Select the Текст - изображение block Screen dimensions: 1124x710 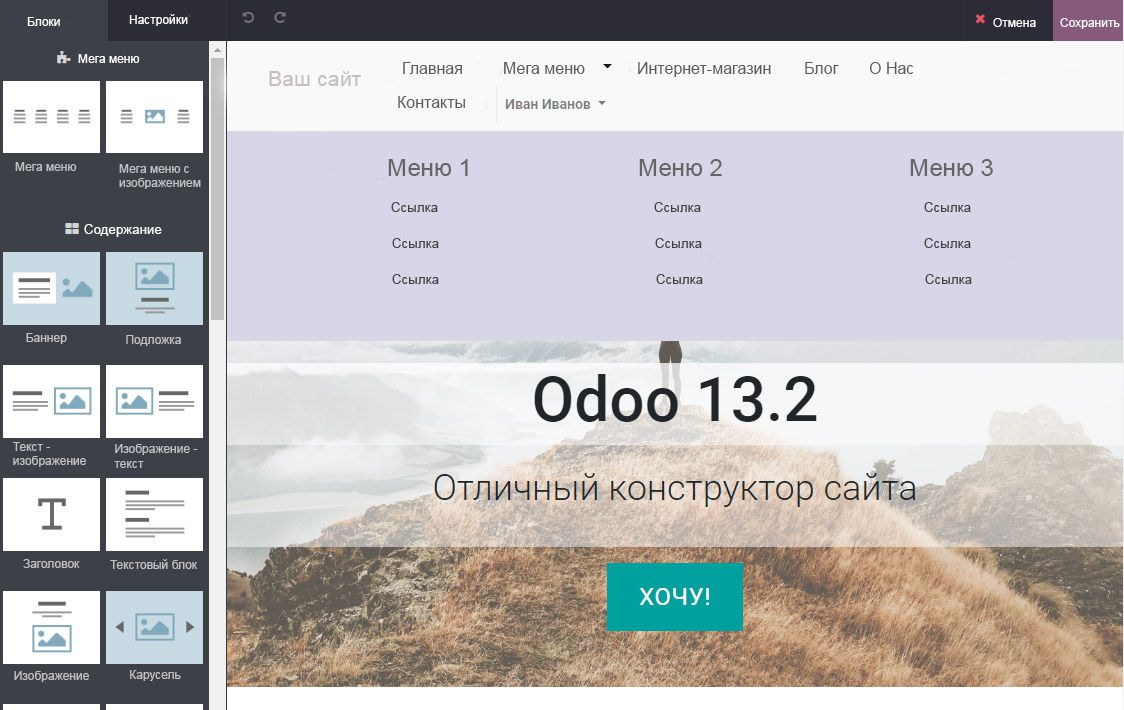point(51,401)
